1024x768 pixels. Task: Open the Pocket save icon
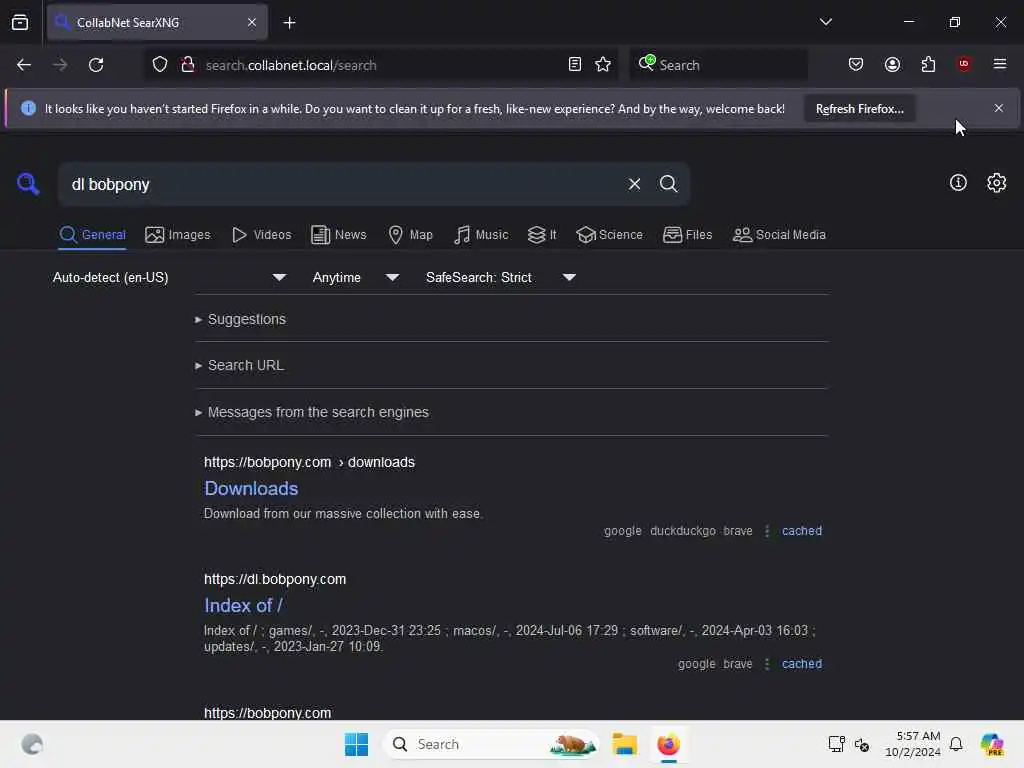tap(856, 65)
